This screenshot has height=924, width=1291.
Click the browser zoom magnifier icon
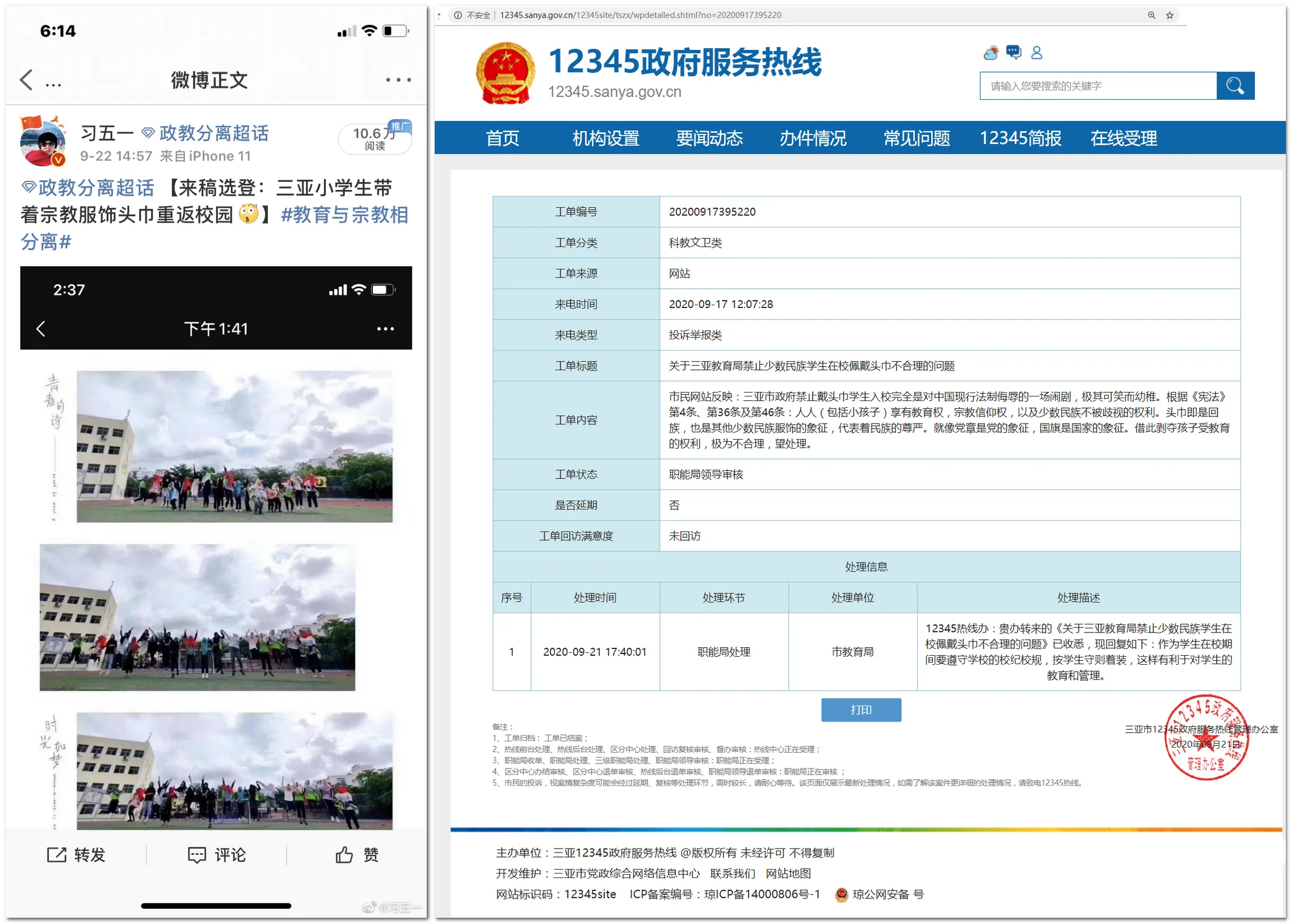pos(1151,15)
